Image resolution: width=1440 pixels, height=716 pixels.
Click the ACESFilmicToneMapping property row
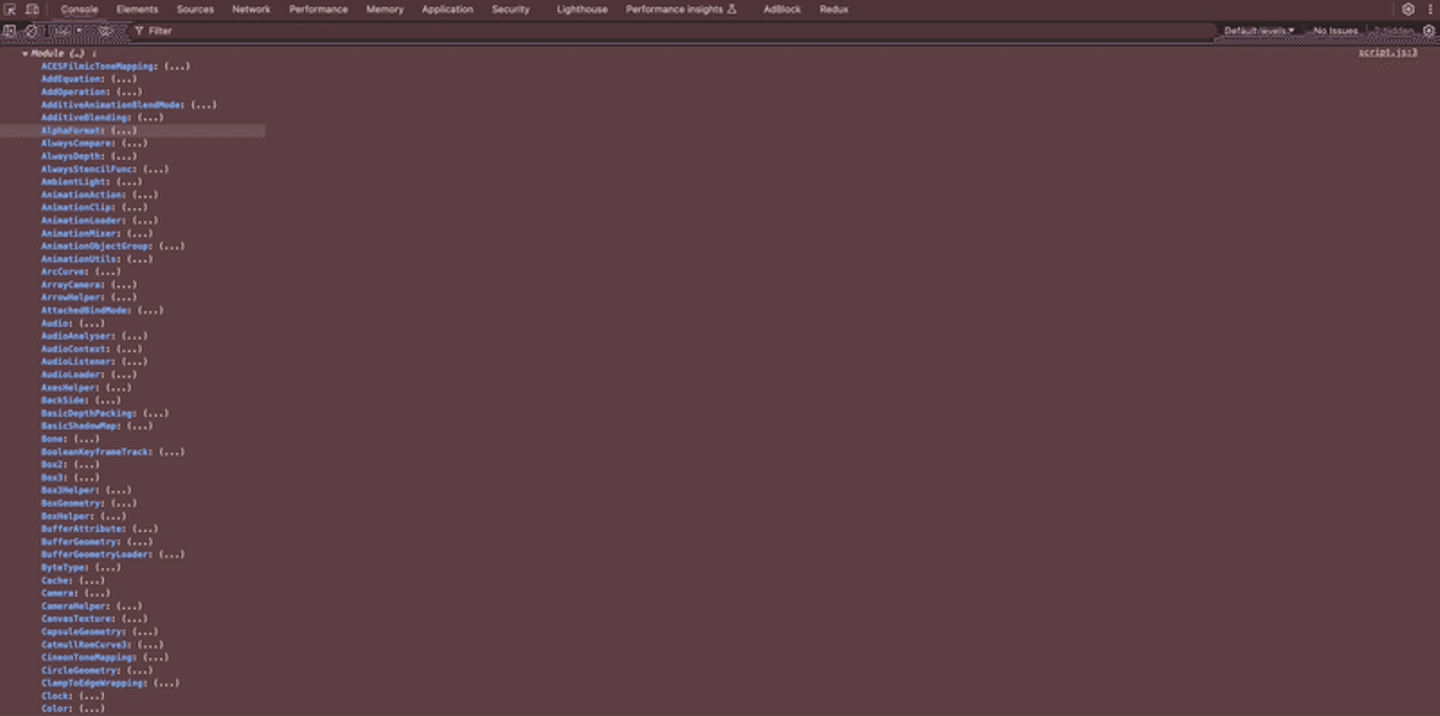click(x=115, y=66)
